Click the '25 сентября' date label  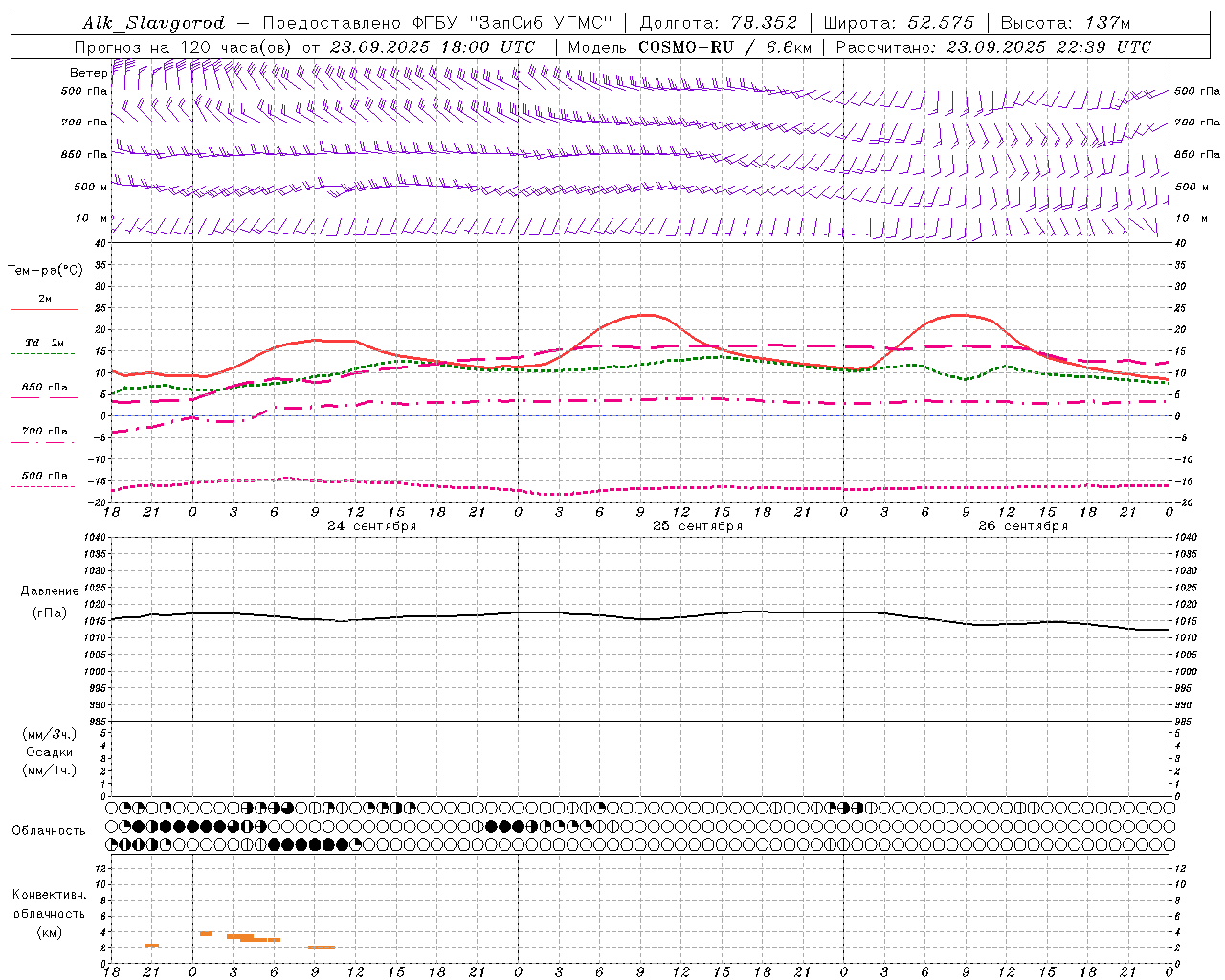click(697, 526)
